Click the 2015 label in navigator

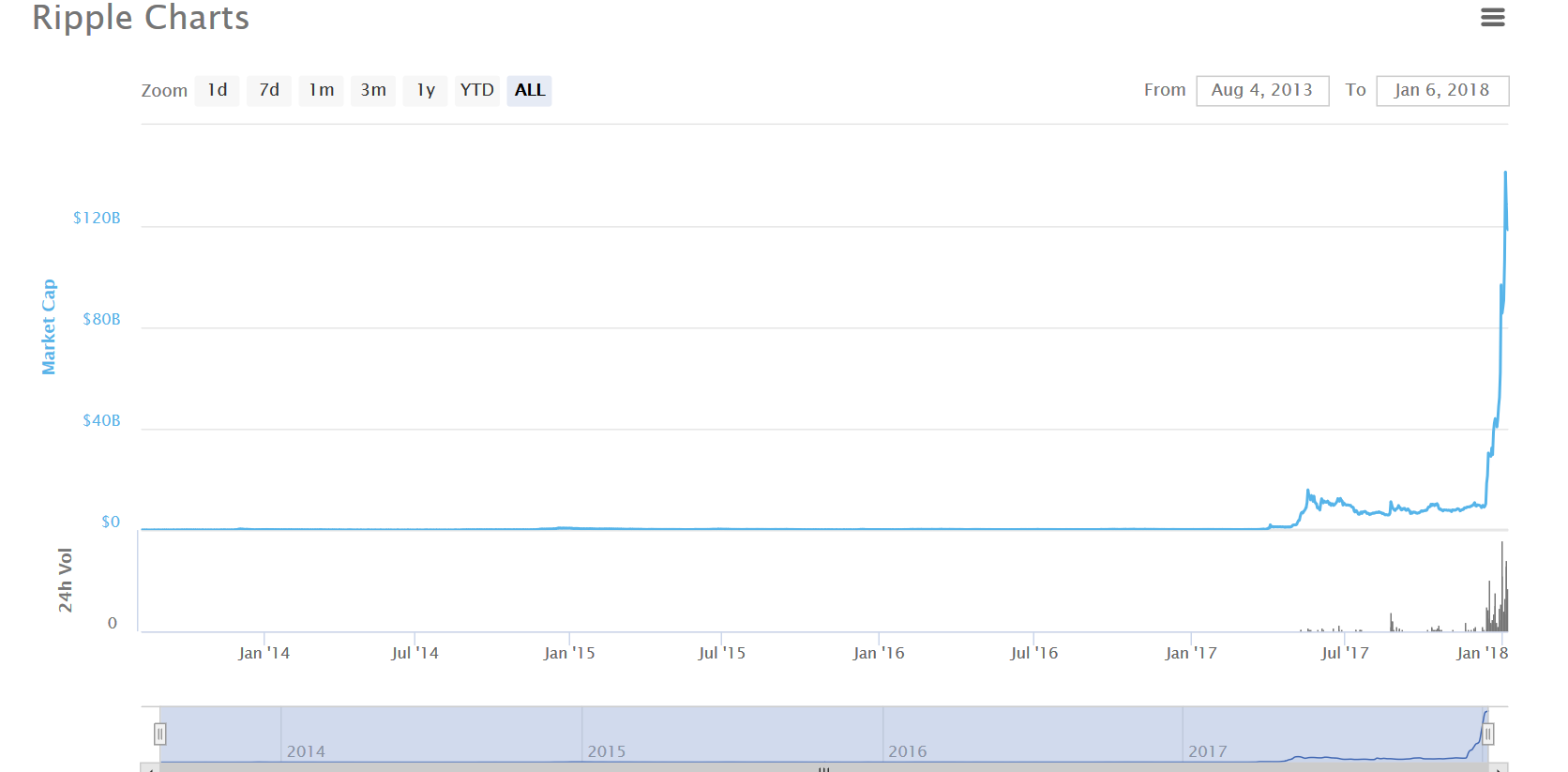click(606, 751)
